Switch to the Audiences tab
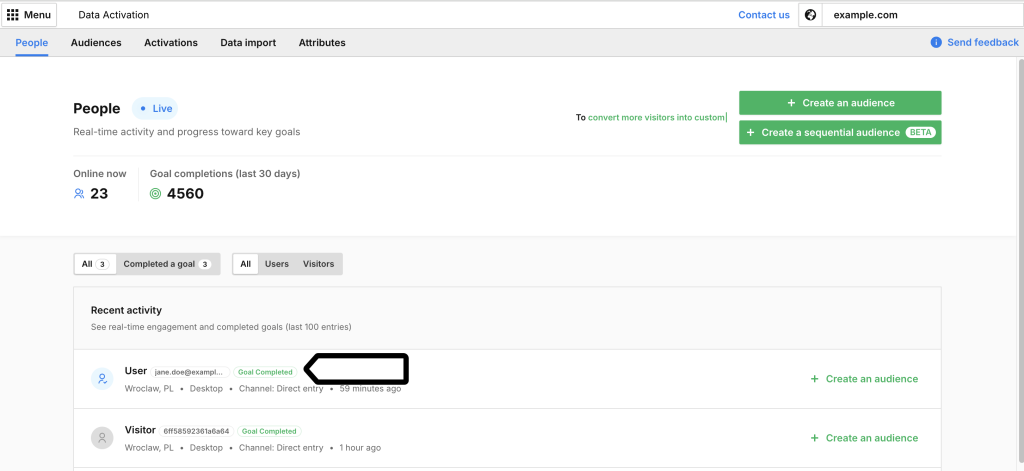The height and width of the screenshot is (471, 1024). click(x=96, y=43)
